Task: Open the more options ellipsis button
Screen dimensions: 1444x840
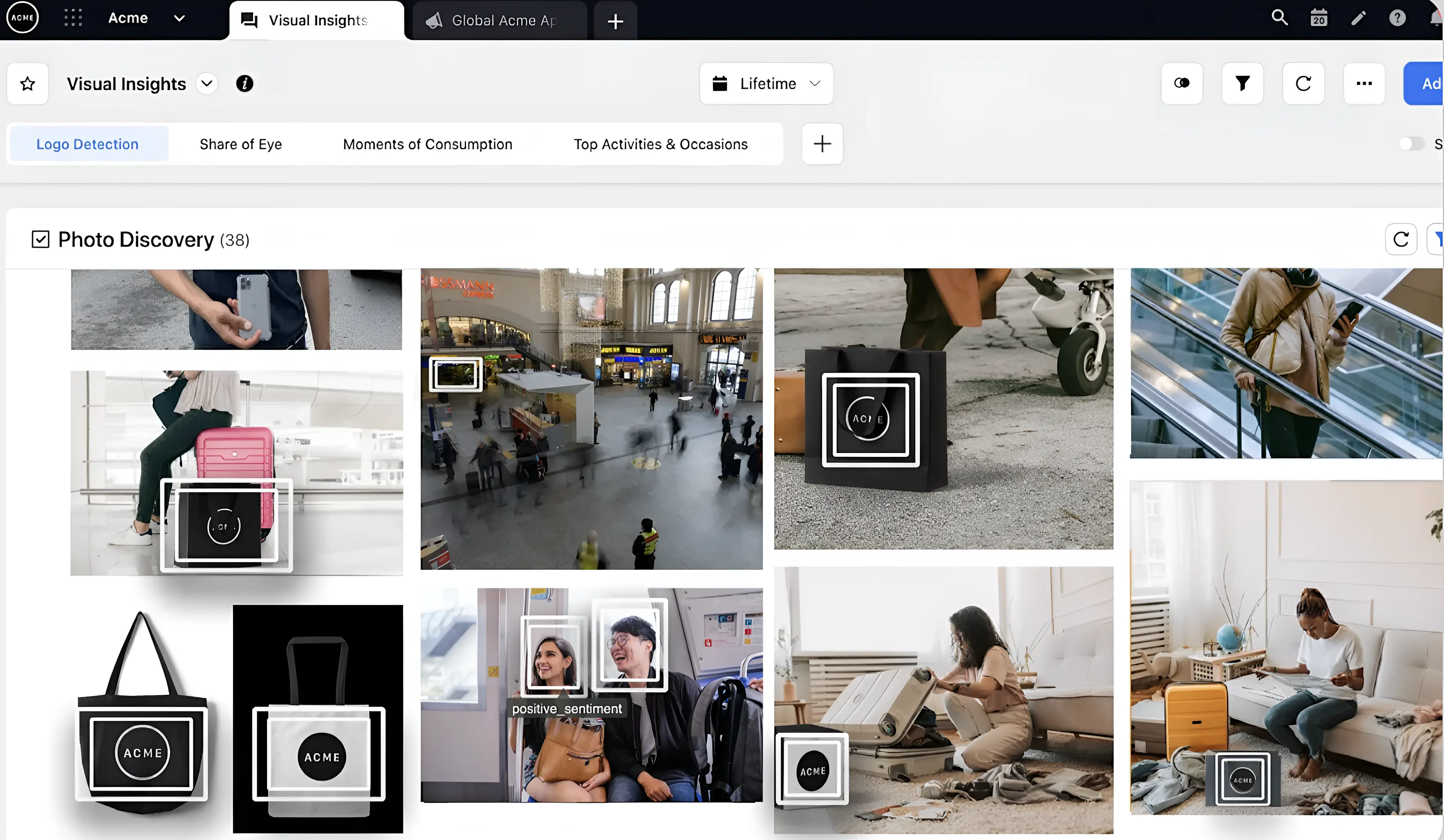Action: [1364, 83]
